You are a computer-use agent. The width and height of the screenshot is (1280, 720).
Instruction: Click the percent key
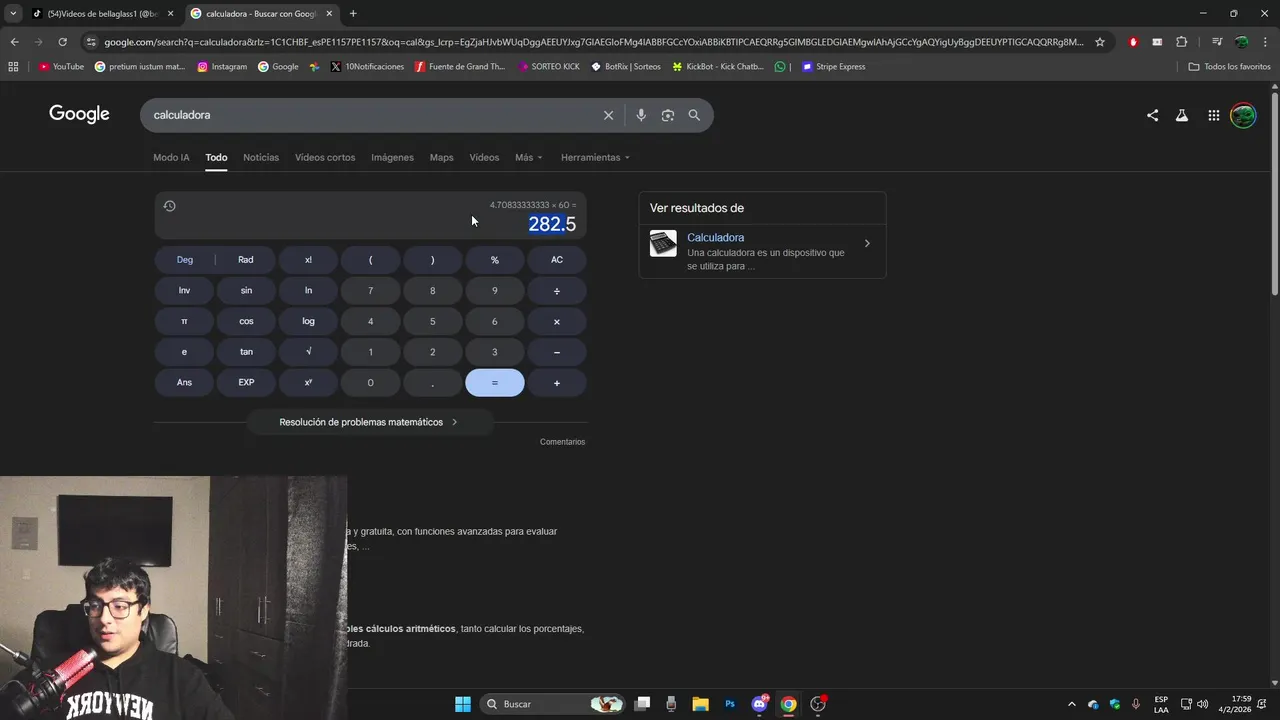click(x=494, y=260)
